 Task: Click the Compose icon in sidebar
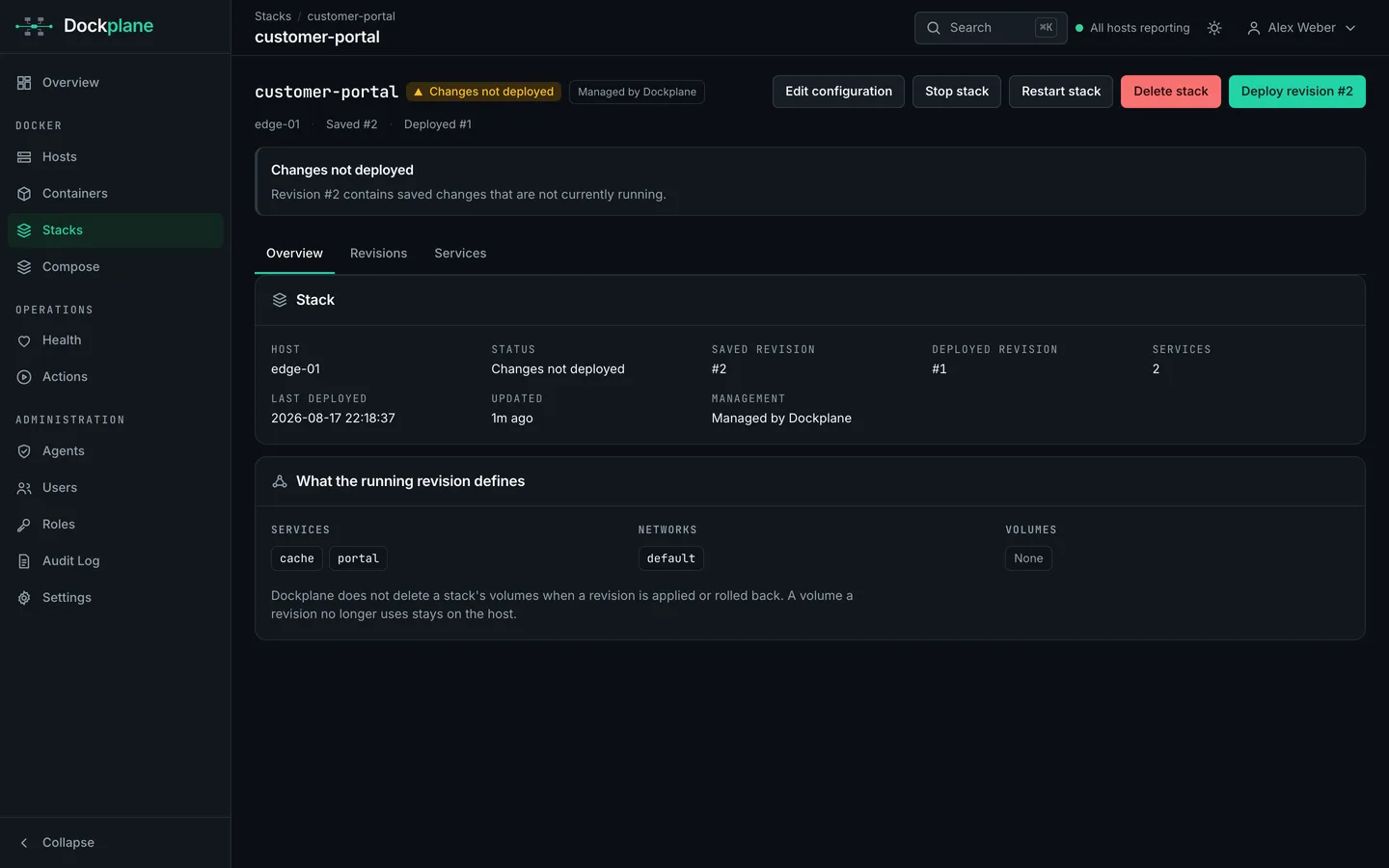[x=24, y=267]
